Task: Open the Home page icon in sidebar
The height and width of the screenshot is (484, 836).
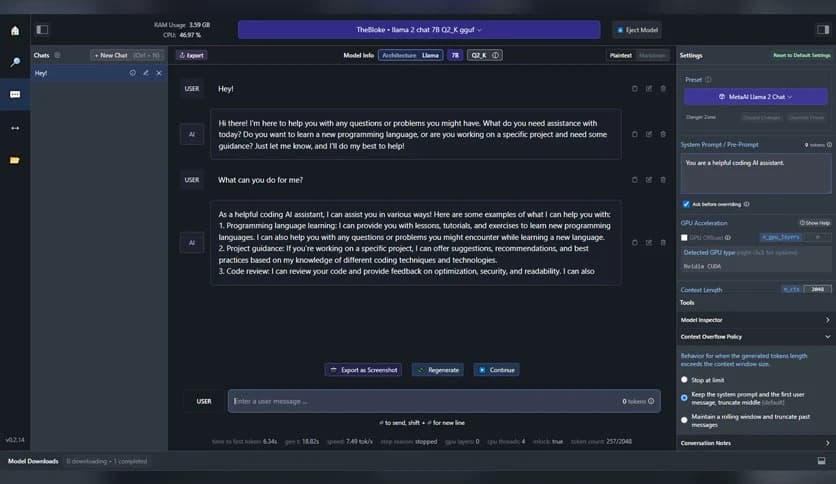Action: (14, 30)
